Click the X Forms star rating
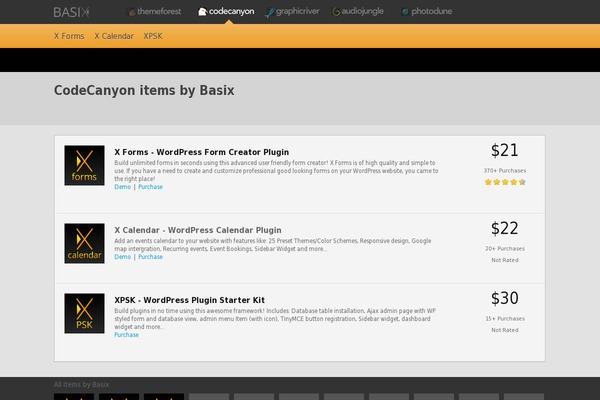Screen dimensions: 600x400 coord(505,182)
